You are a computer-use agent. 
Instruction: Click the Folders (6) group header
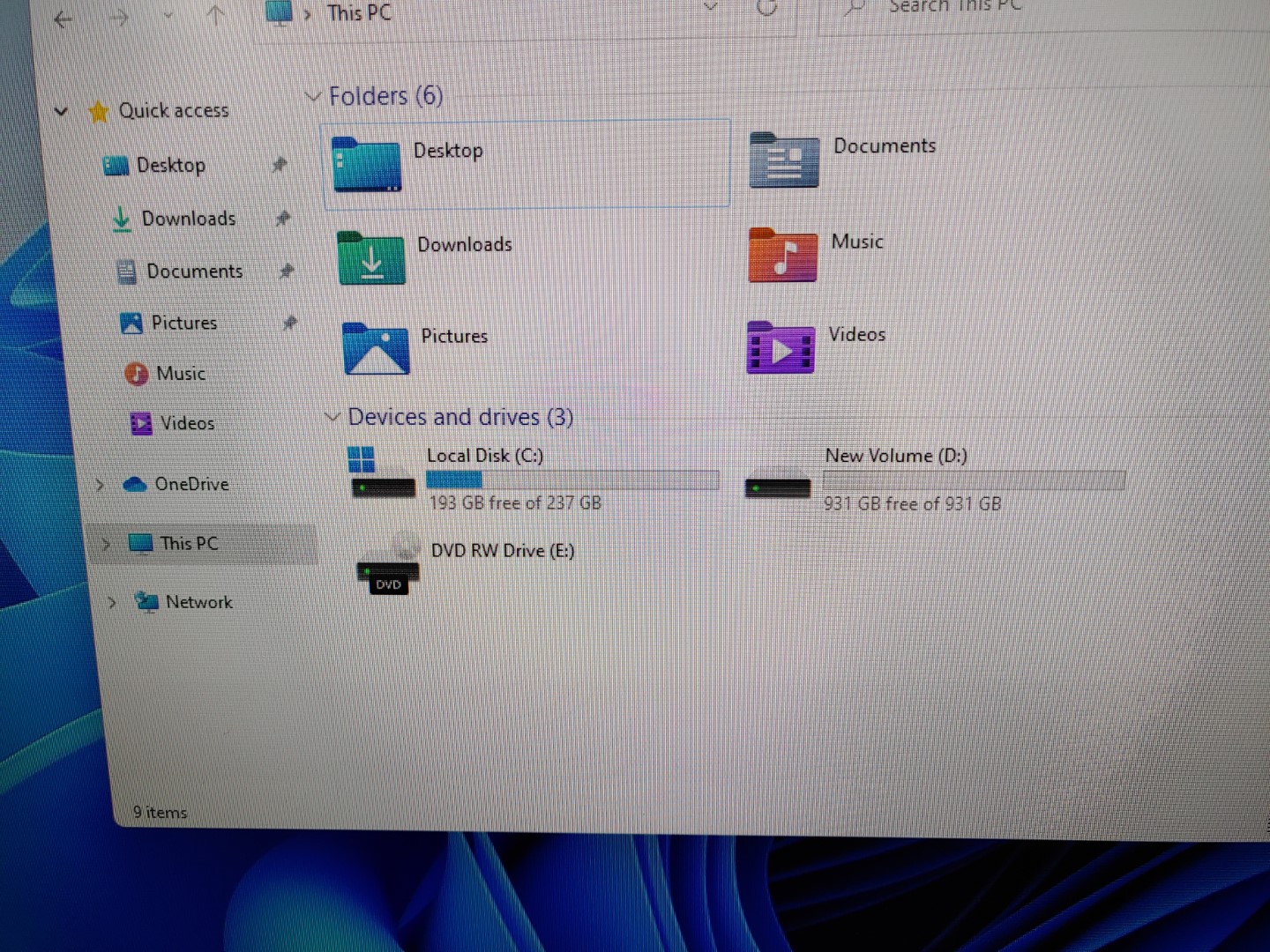(385, 95)
